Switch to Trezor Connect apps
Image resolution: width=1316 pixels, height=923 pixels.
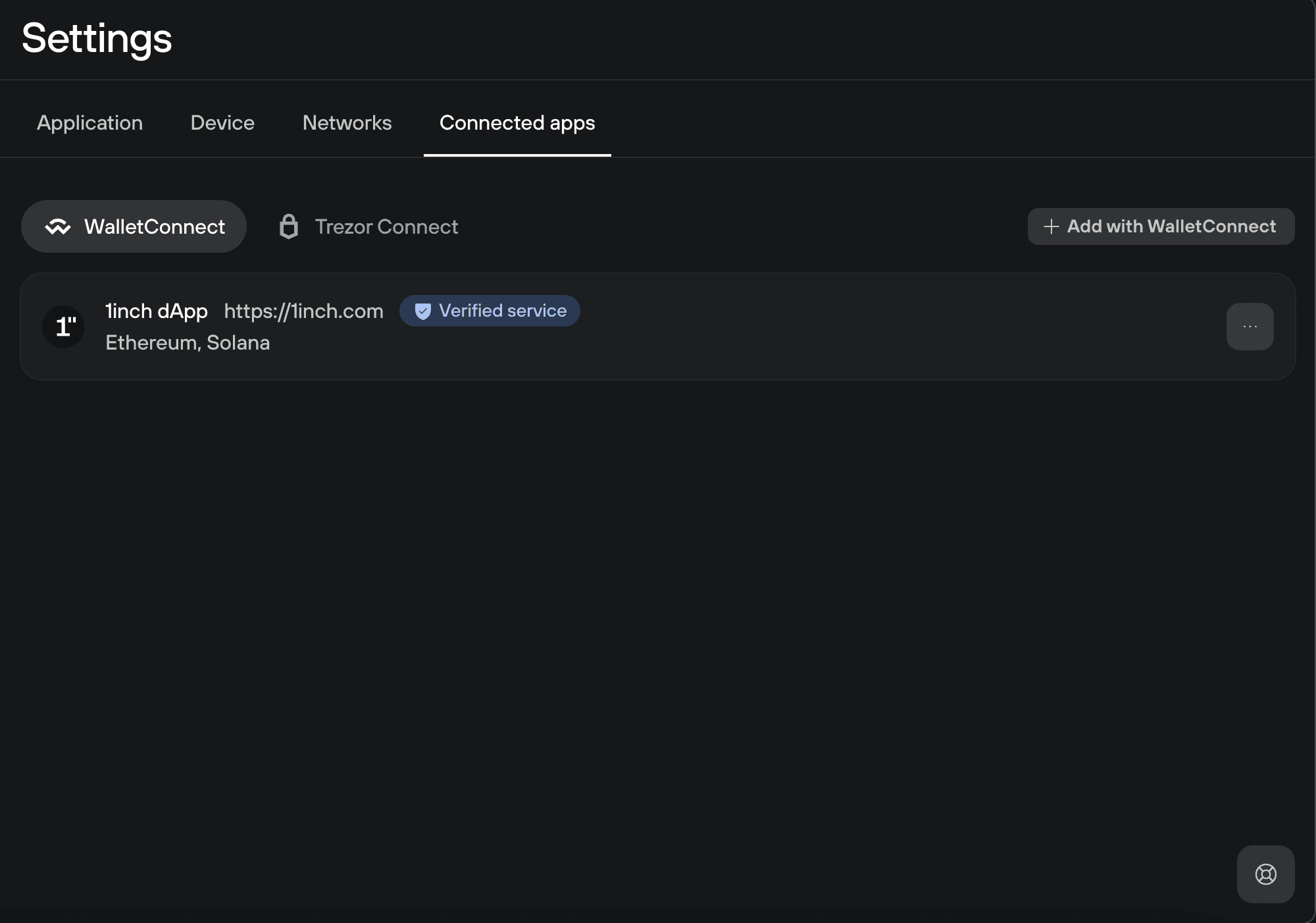coord(368,226)
